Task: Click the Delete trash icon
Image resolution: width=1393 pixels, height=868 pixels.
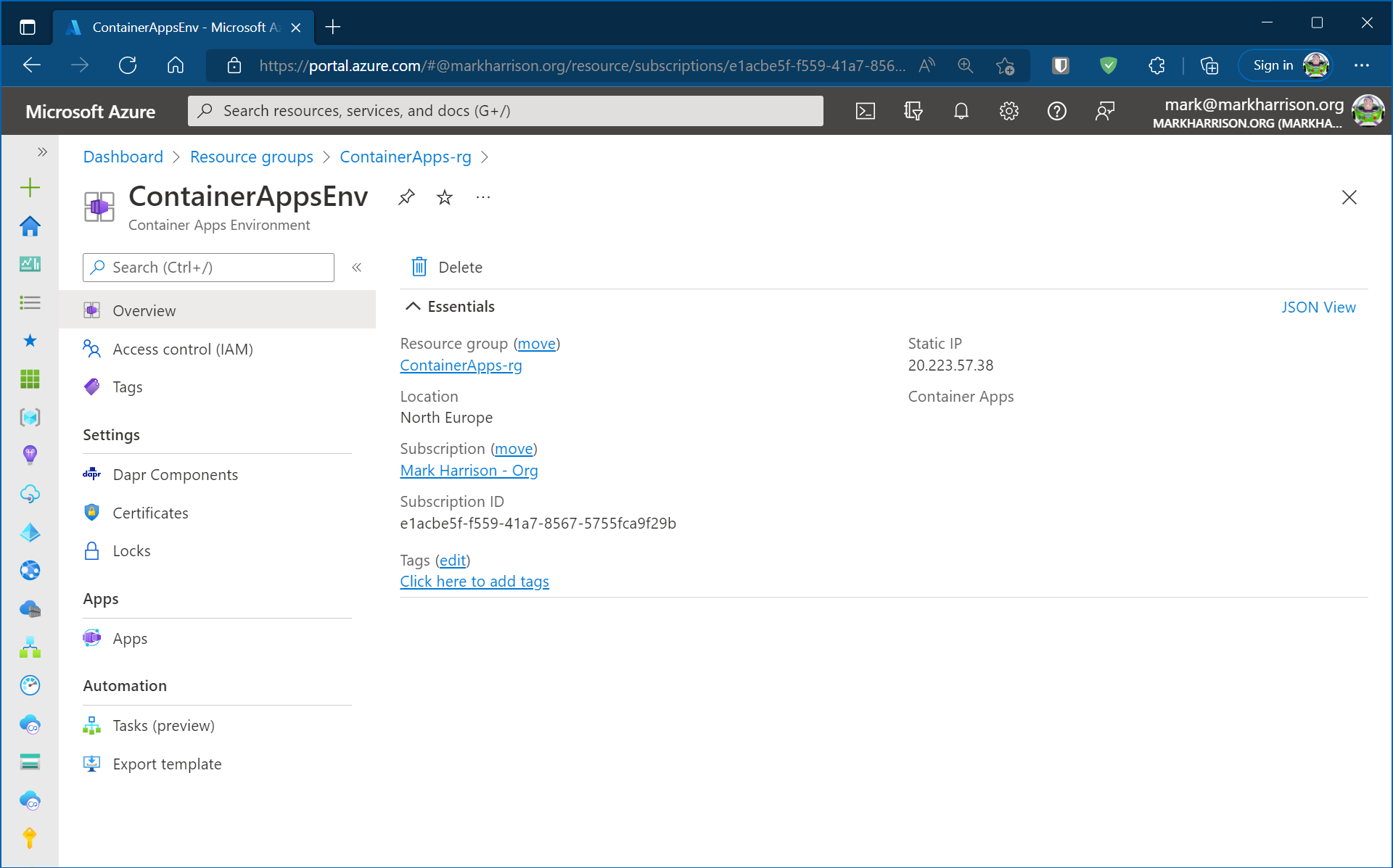Action: 419,267
